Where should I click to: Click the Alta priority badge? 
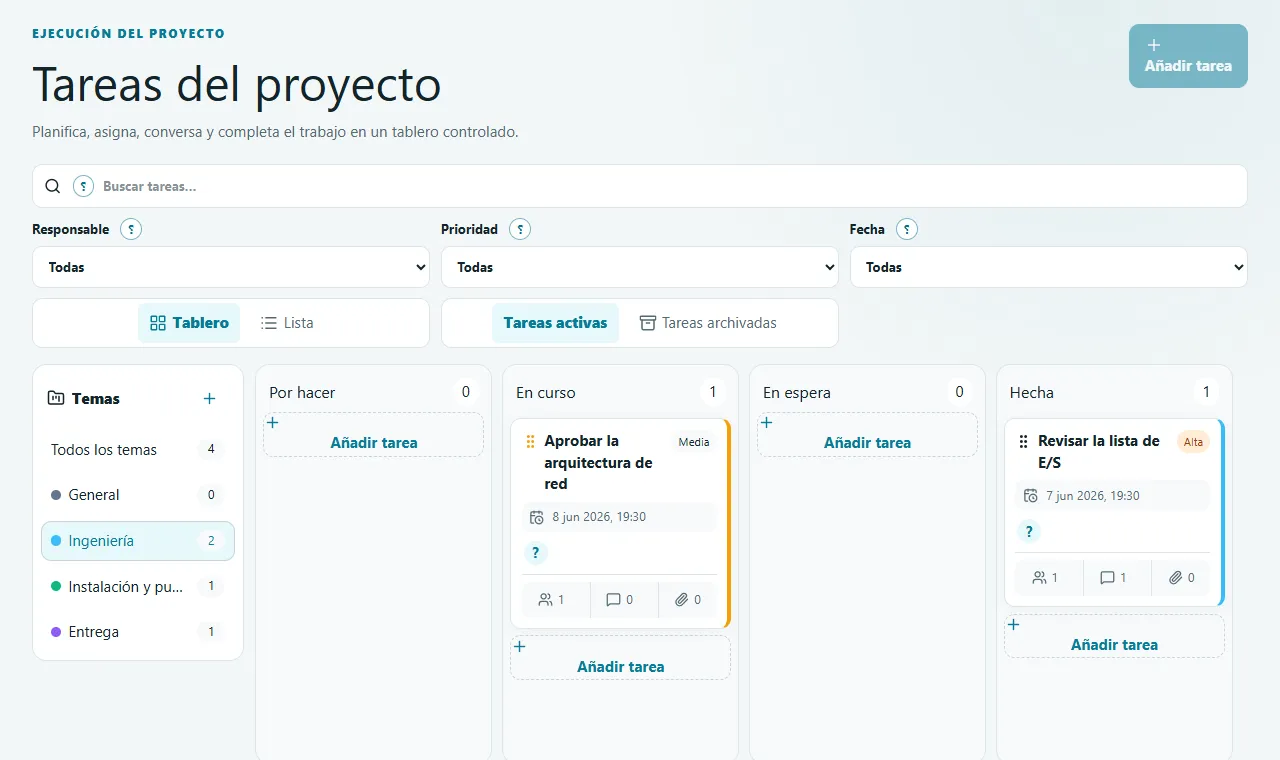[x=1193, y=442]
